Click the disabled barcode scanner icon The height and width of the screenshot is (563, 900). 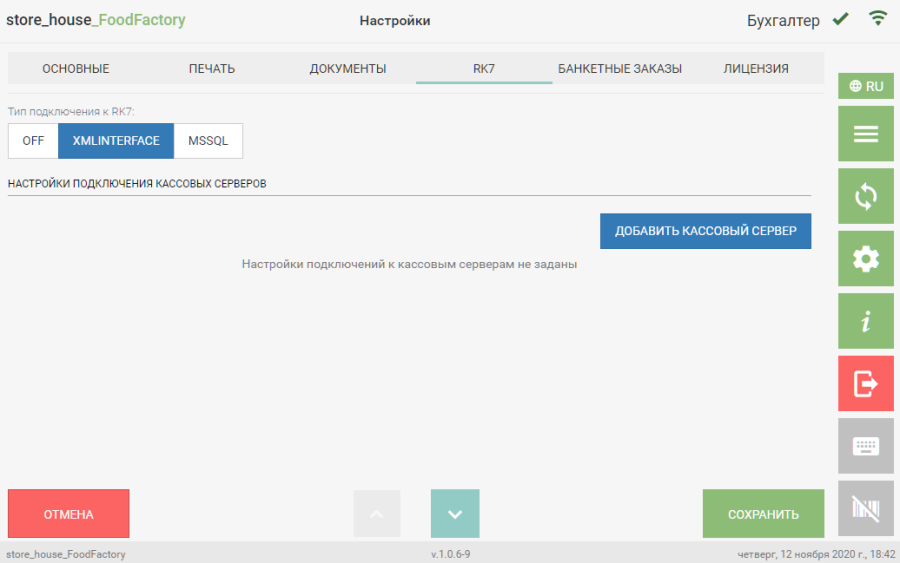pyautogui.click(x=865, y=508)
